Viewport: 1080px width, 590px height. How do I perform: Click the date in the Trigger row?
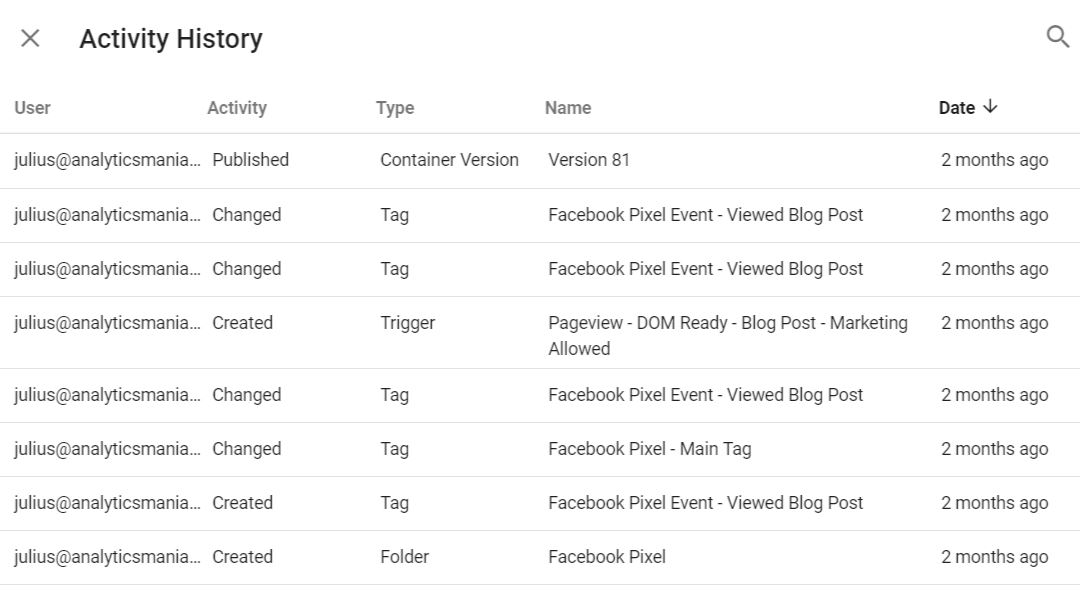(994, 323)
